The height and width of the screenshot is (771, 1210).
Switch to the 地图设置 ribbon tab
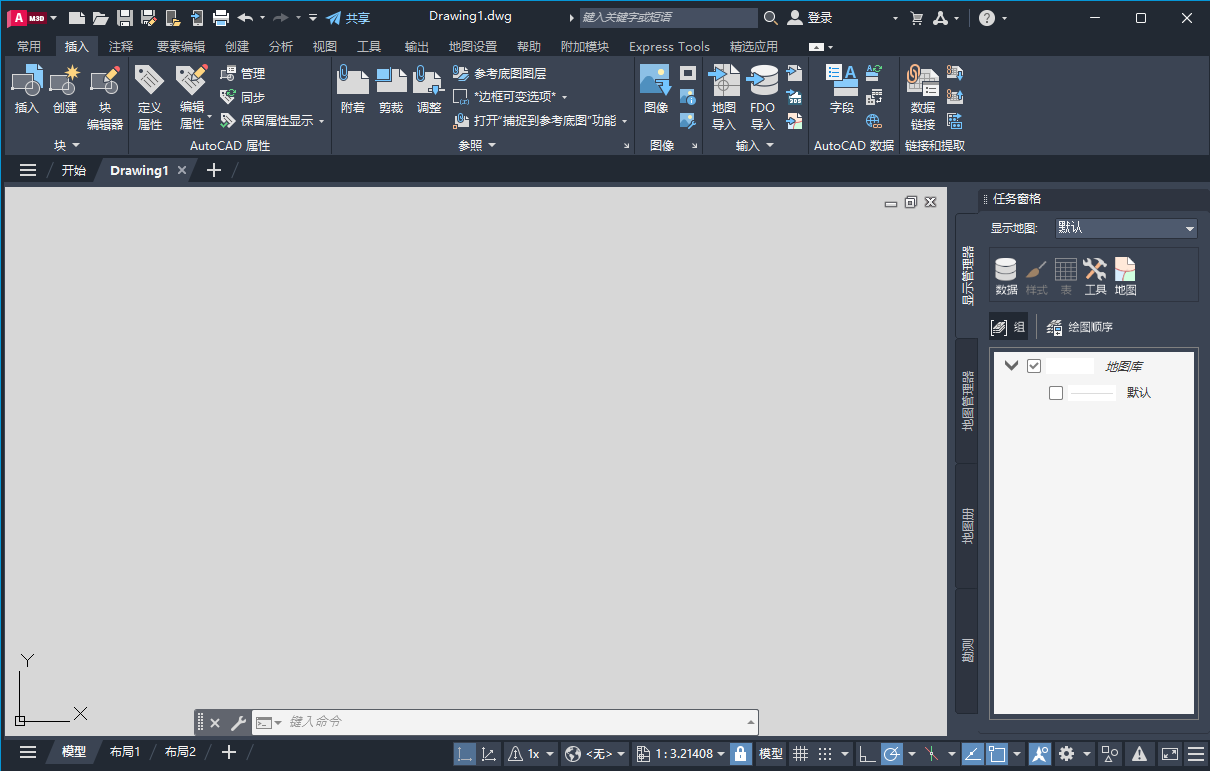pyautogui.click(x=473, y=46)
